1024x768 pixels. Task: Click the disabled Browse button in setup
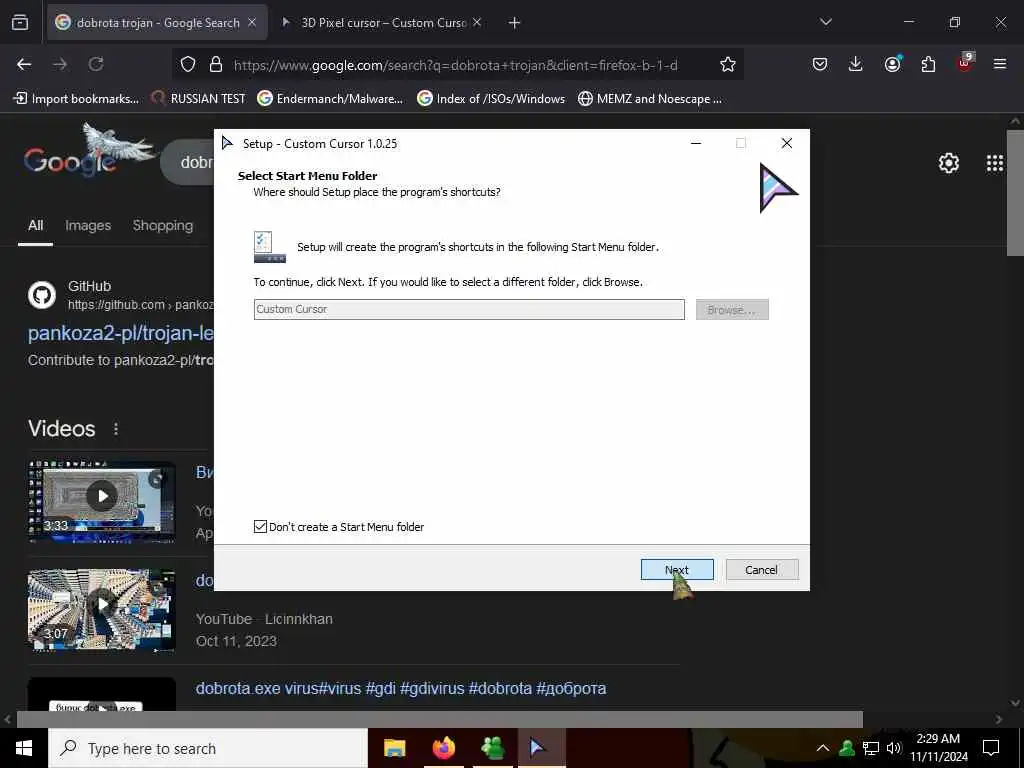pos(731,310)
